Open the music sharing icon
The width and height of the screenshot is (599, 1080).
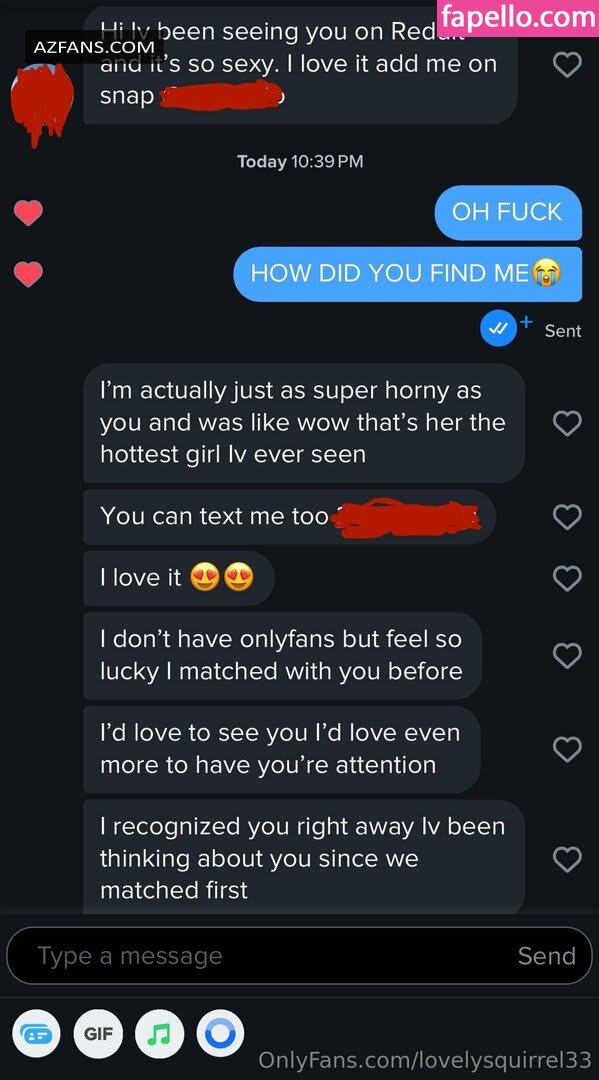click(x=159, y=1034)
